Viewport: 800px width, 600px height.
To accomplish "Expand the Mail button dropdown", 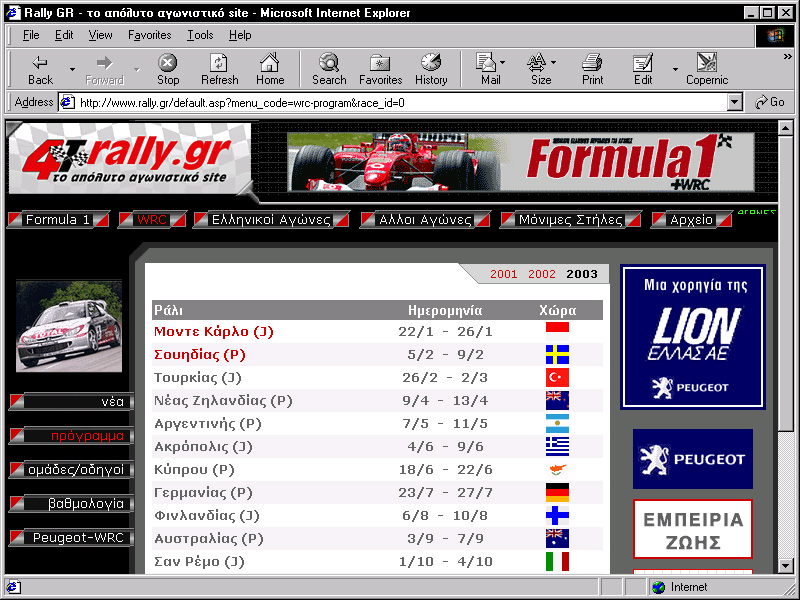I will [x=503, y=63].
